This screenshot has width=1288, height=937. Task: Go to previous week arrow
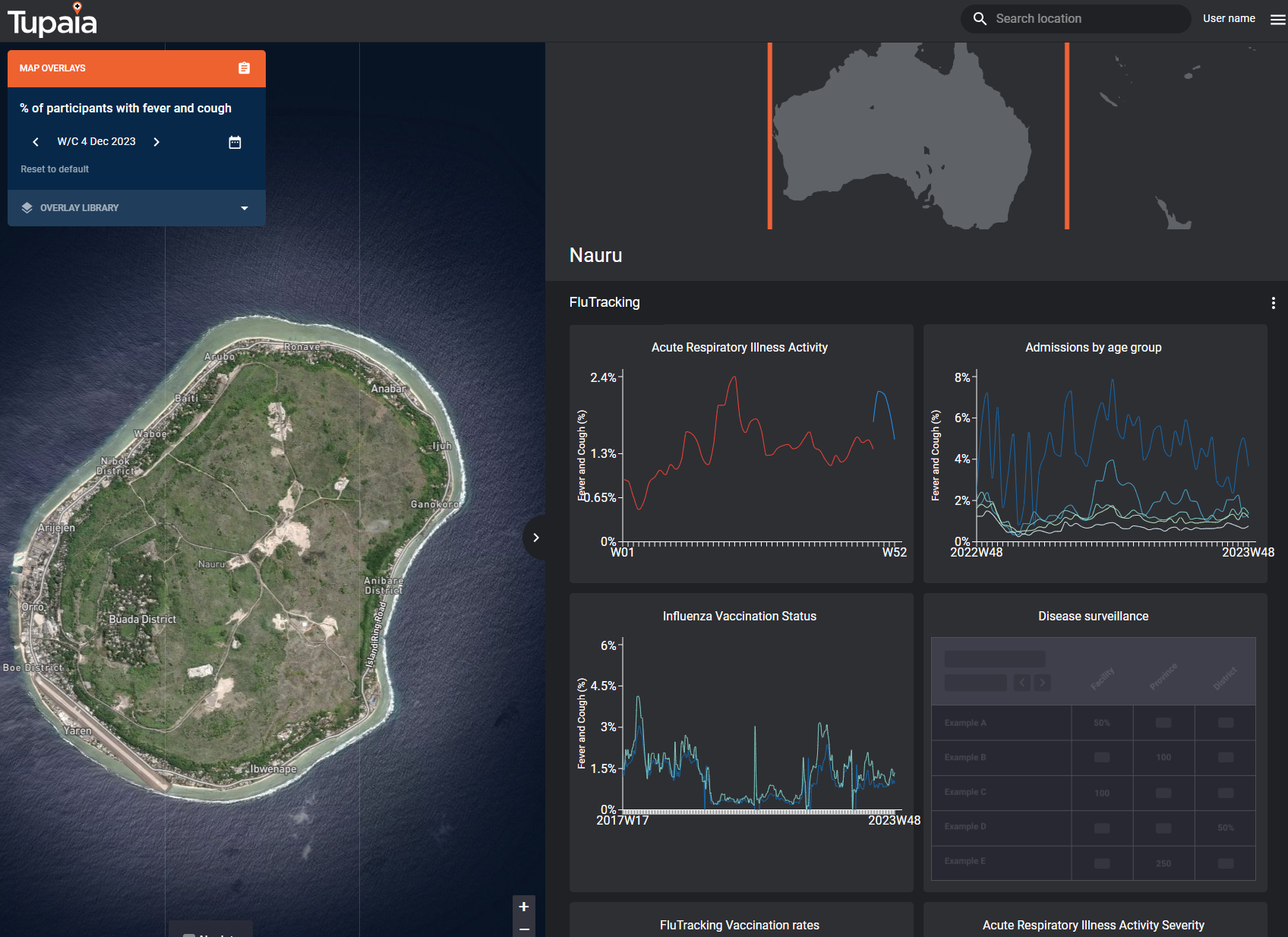click(x=36, y=142)
